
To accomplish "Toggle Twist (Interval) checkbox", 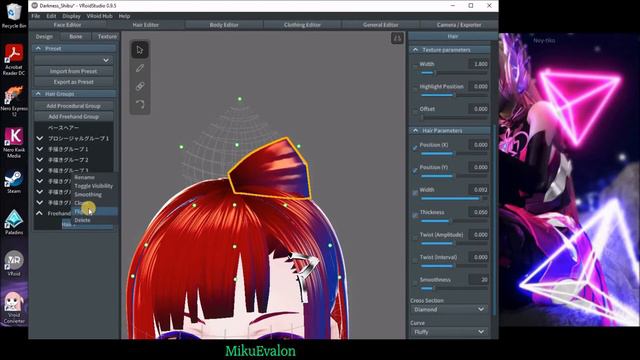I will pyautogui.click(x=415, y=260).
